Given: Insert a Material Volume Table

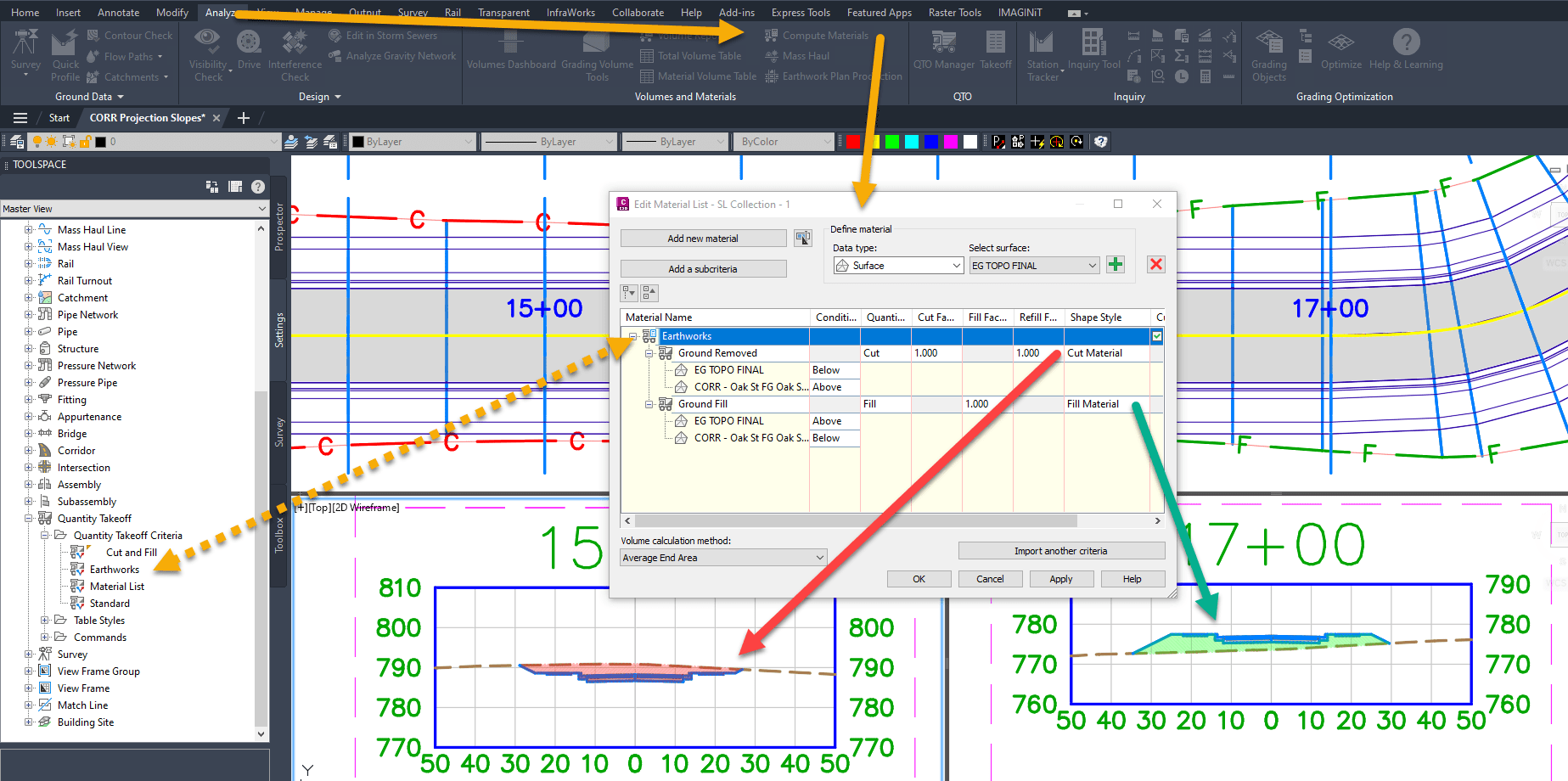Looking at the screenshot, I should (x=698, y=76).
